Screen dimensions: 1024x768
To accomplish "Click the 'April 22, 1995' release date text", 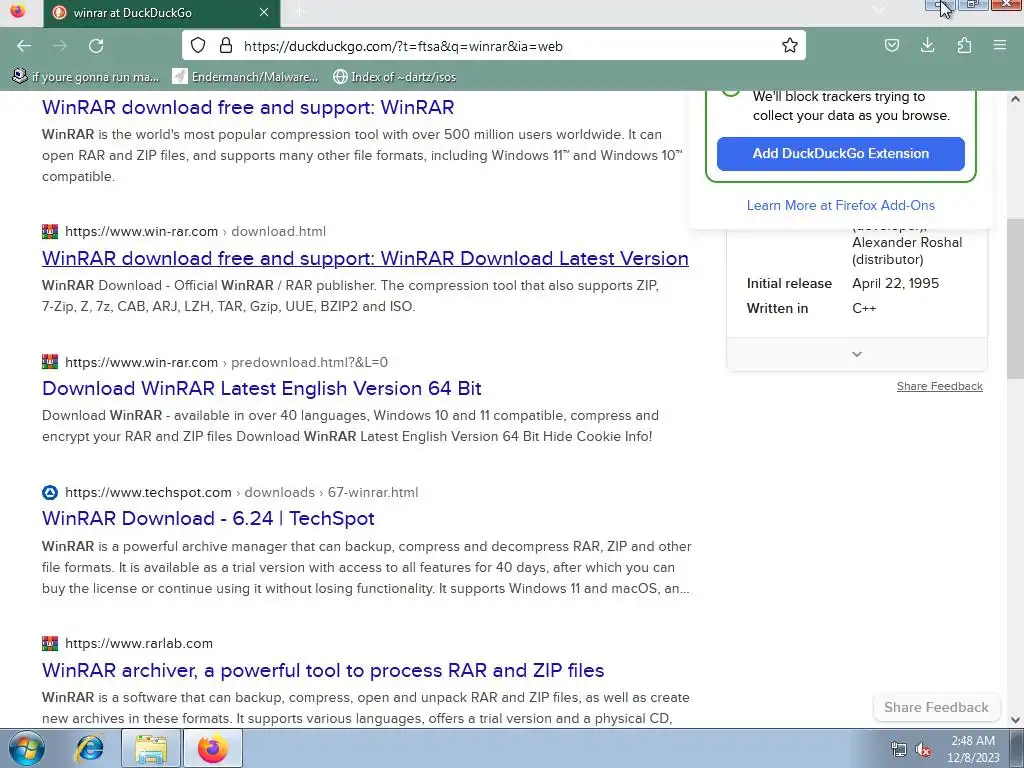I will click(x=895, y=283).
